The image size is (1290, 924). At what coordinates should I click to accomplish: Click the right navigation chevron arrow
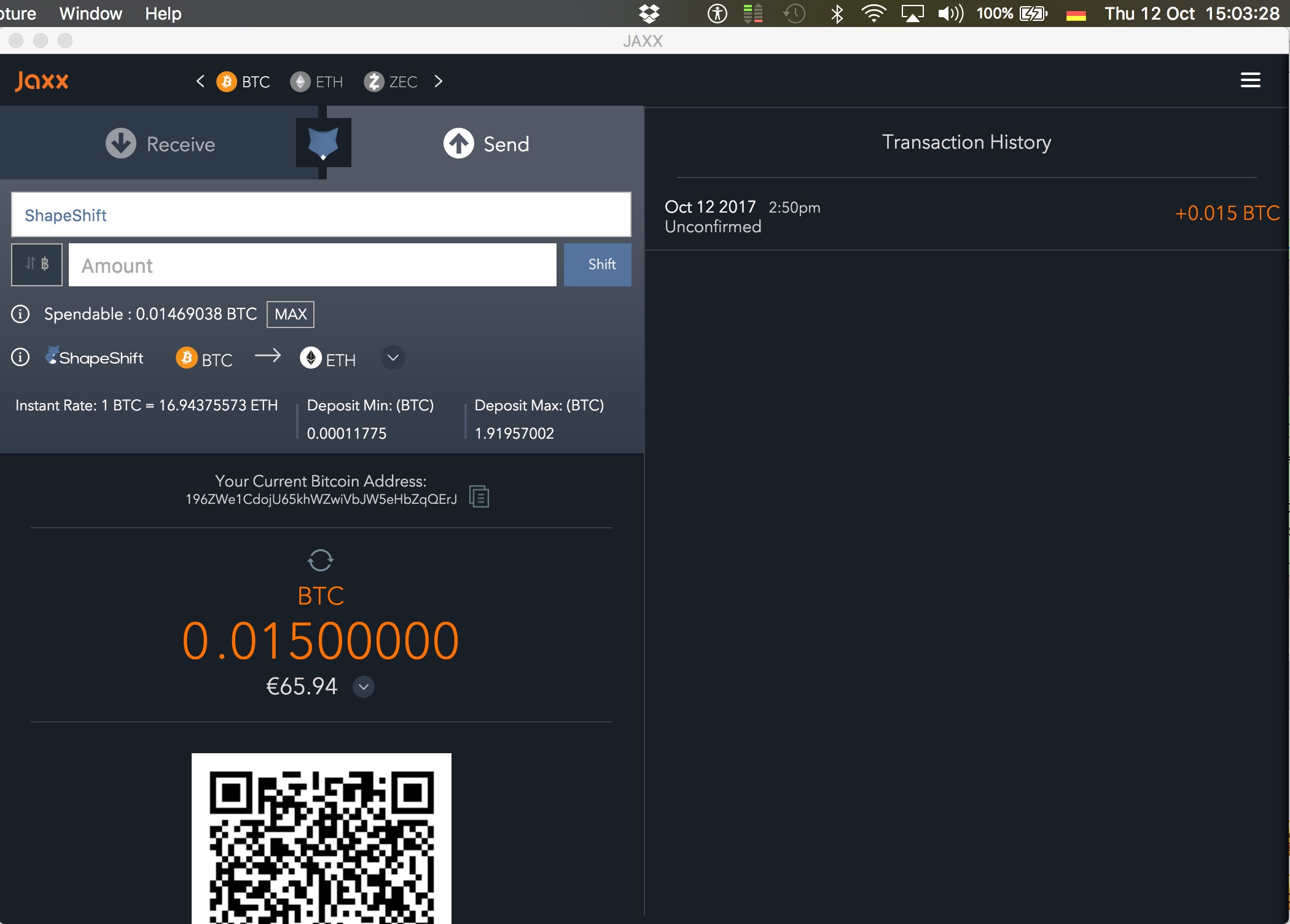tap(440, 82)
